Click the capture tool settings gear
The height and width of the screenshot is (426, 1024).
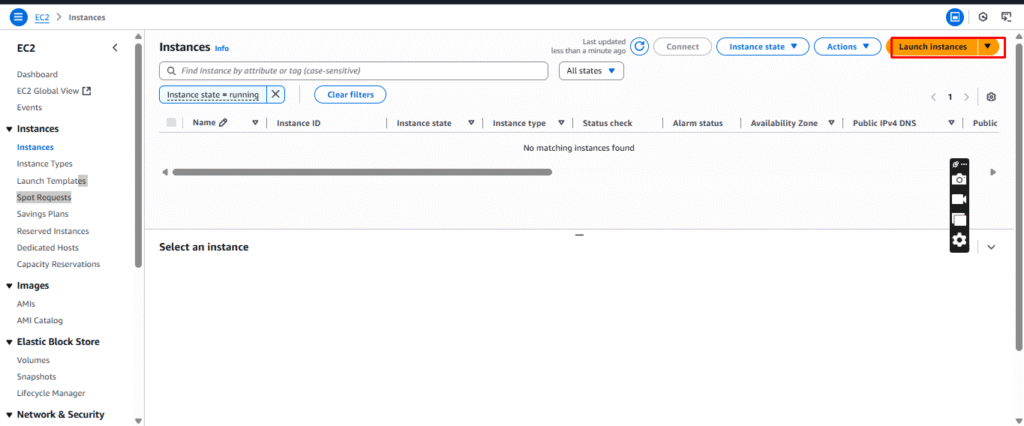pyautogui.click(x=959, y=240)
